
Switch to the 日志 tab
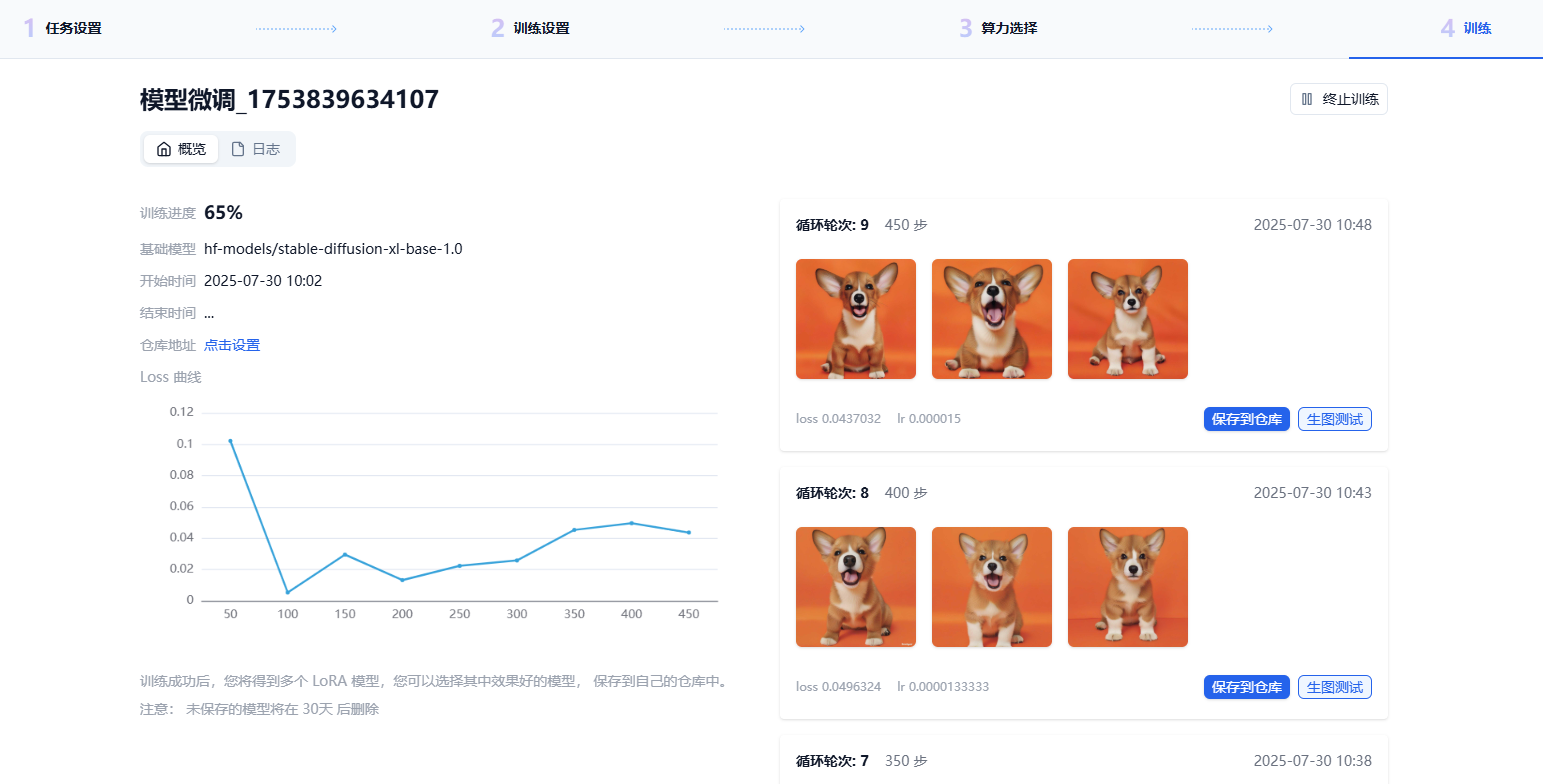pos(256,149)
